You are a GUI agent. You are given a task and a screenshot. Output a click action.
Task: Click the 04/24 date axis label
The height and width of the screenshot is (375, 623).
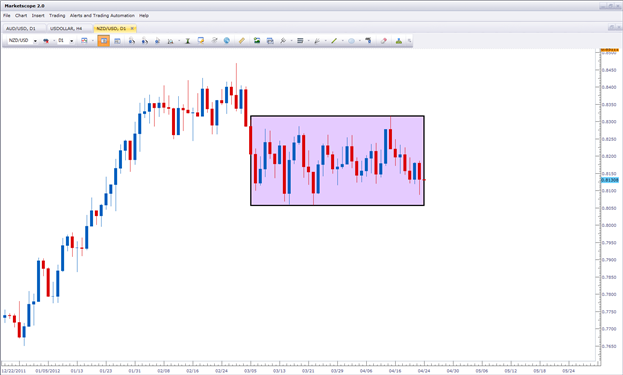424,371
